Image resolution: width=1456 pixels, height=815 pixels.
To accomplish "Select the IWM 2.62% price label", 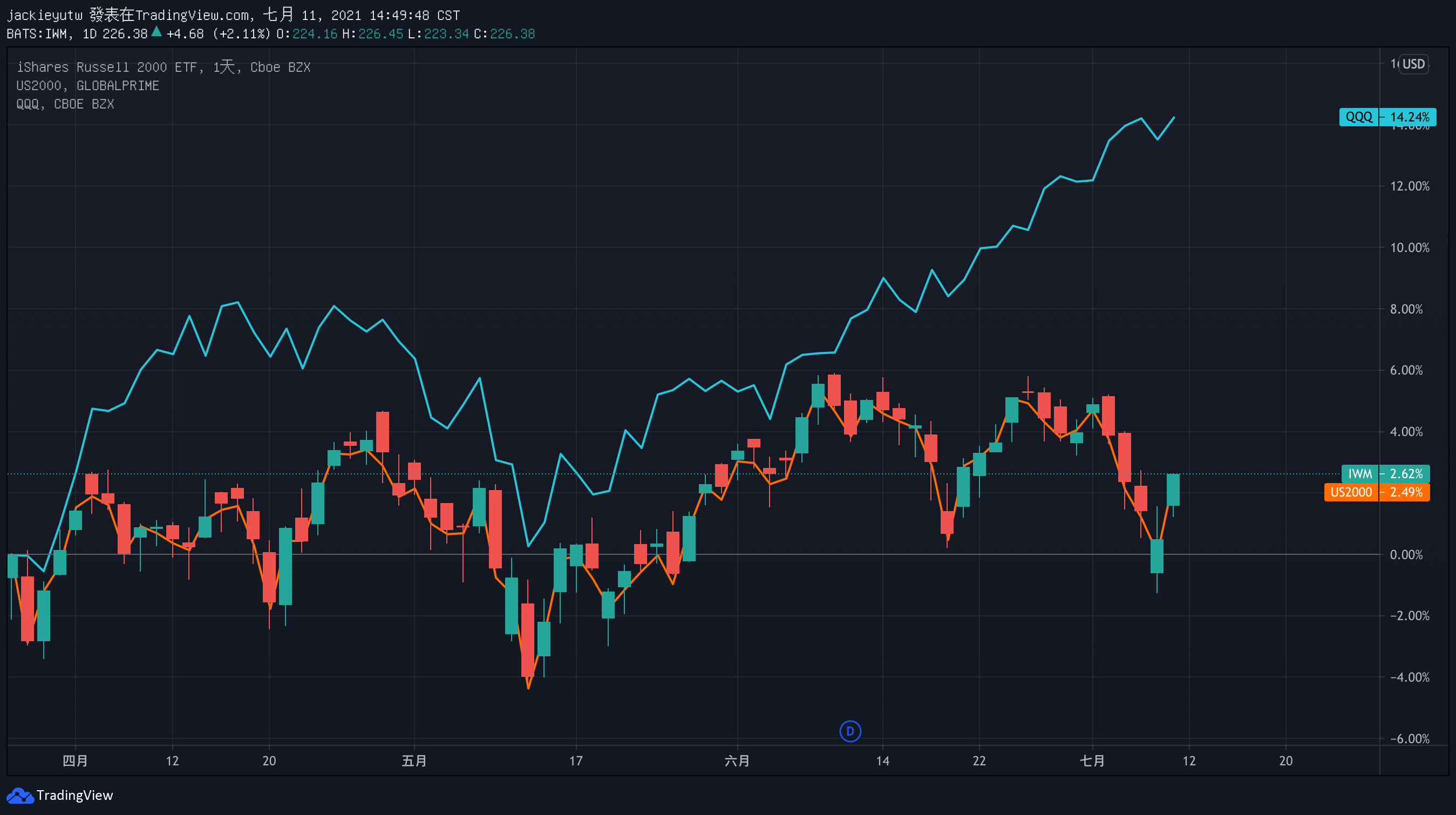I will point(1385,474).
